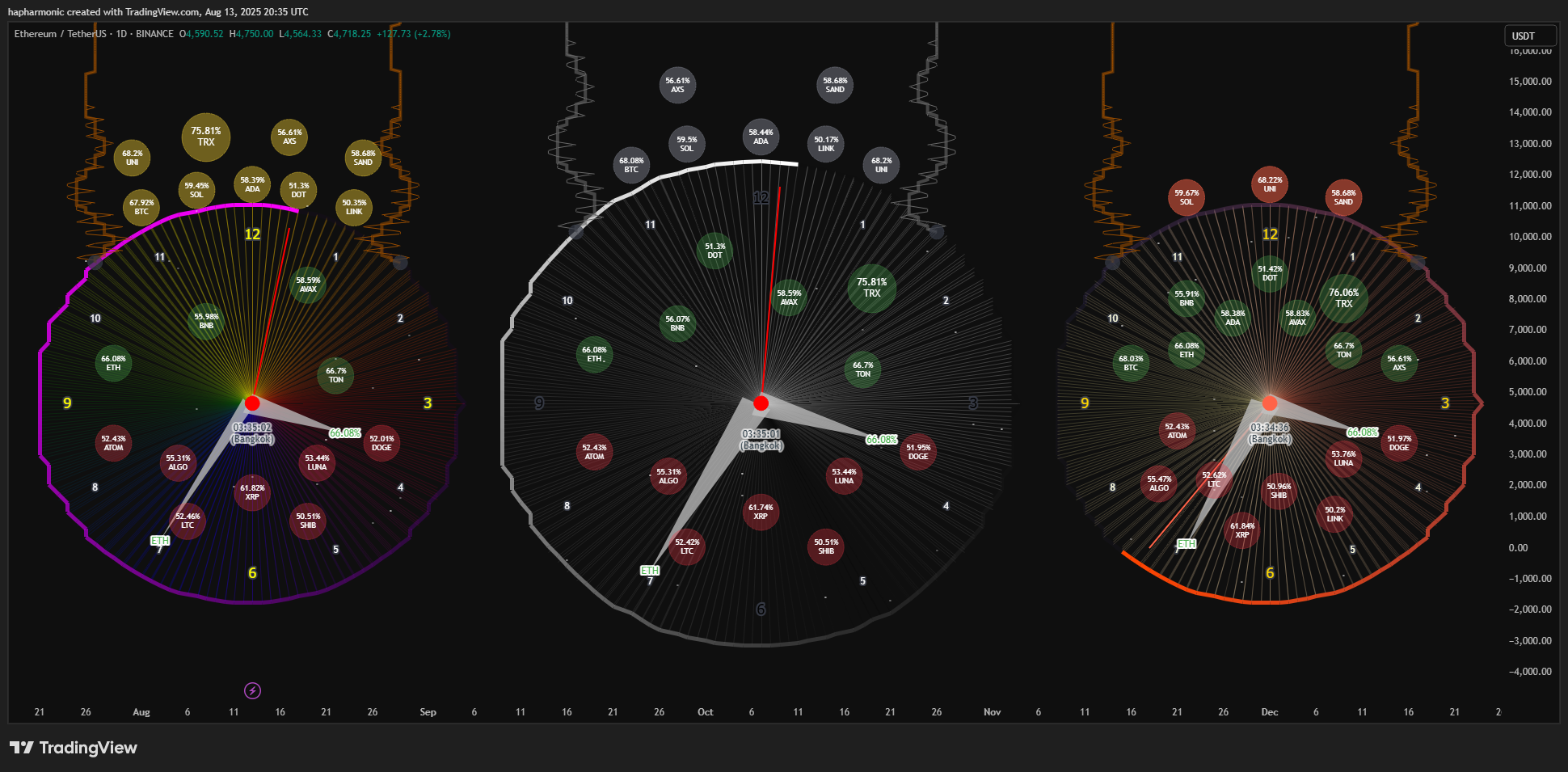This screenshot has height=772, width=1568.
Task: Select the 50.2% LINK red bubble
Action: point(1335,514)
